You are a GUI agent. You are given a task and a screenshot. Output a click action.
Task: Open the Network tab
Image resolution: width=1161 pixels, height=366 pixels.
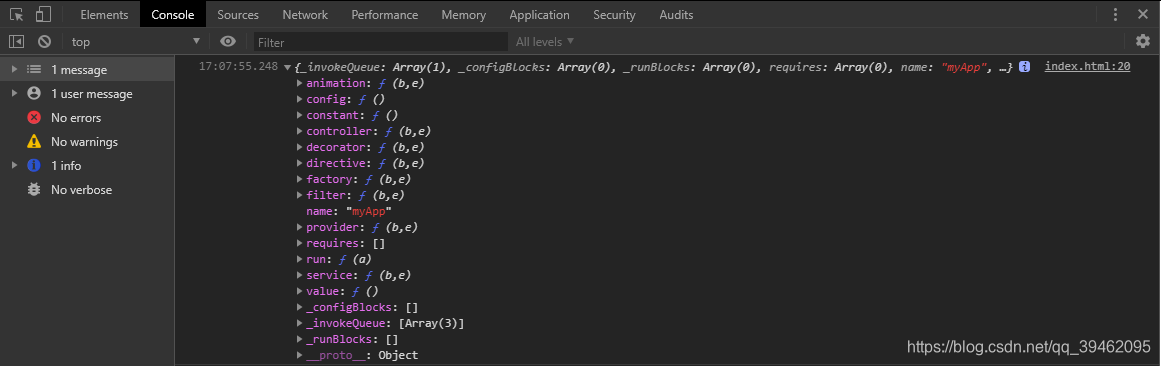[x=305, y=14]
